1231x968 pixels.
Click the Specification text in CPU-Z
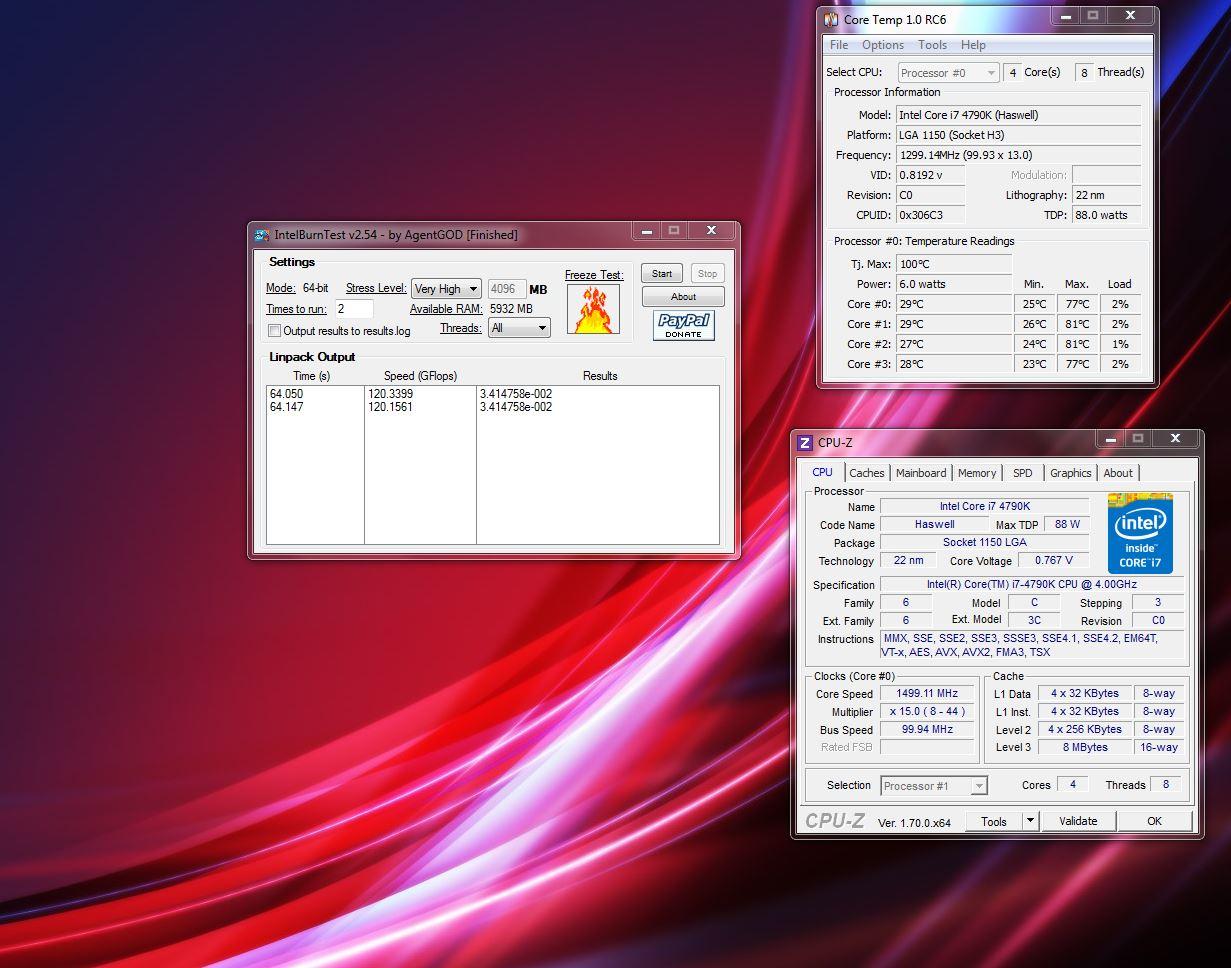coord(1031,585)
